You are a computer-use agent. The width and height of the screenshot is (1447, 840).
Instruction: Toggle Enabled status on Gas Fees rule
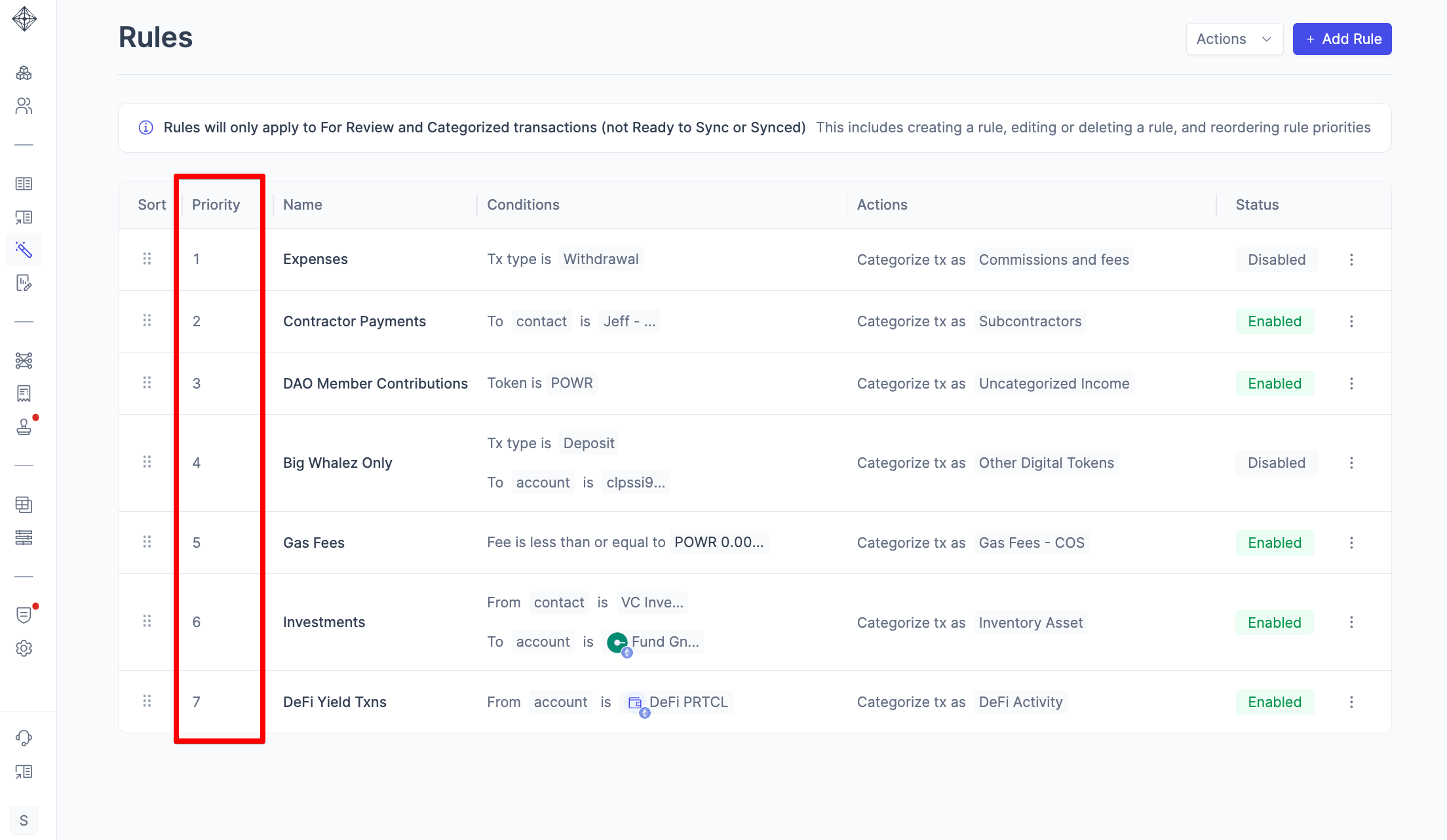point(1274,543)
